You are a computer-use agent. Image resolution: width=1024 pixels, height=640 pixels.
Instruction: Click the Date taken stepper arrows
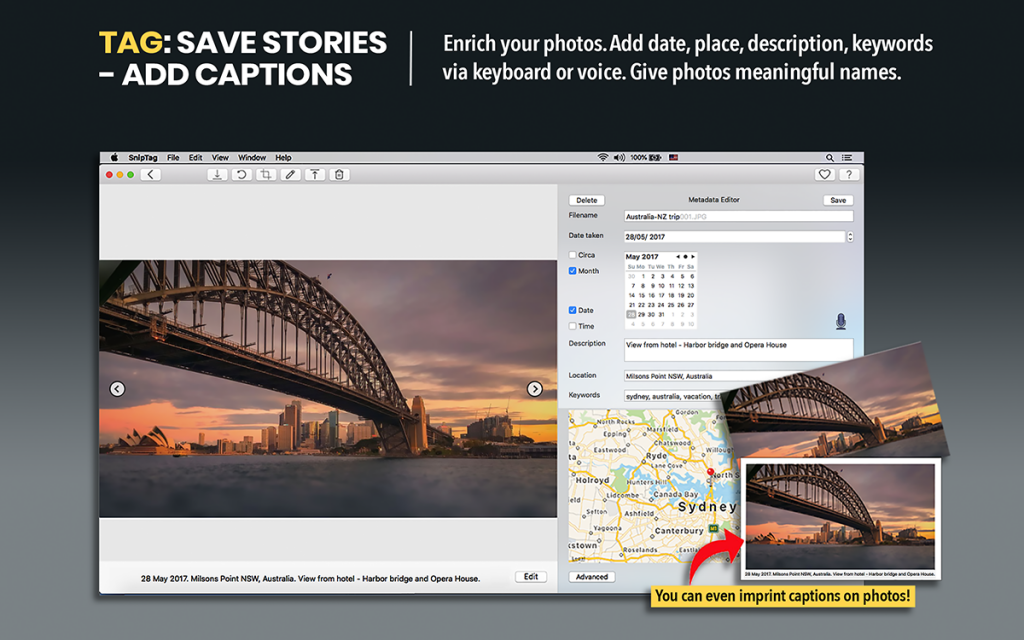pyautogui.click(x=850, y=237)
